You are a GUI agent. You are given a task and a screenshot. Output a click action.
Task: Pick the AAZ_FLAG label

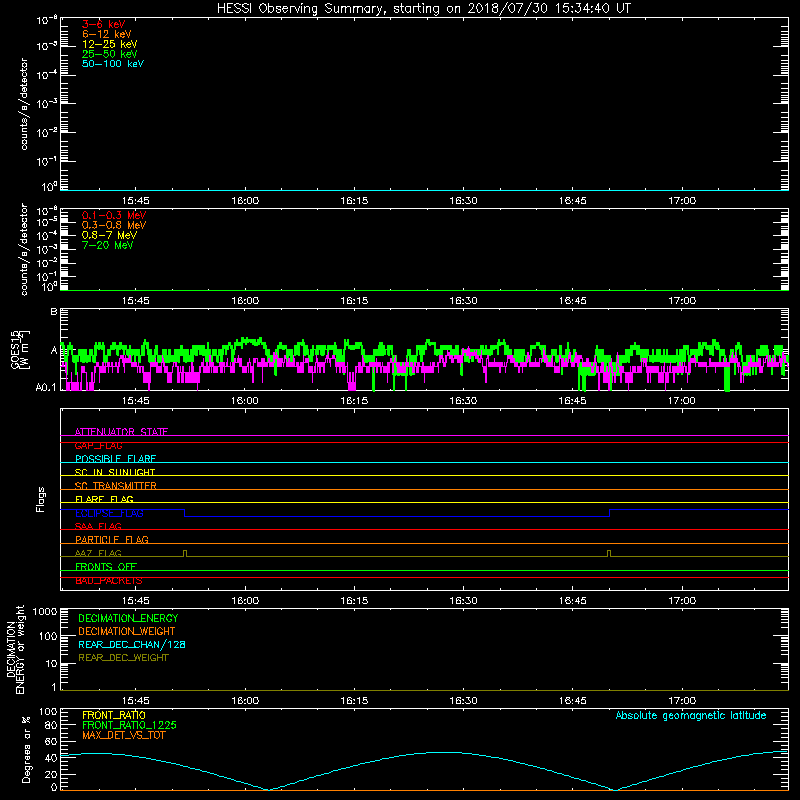[98, 553]
